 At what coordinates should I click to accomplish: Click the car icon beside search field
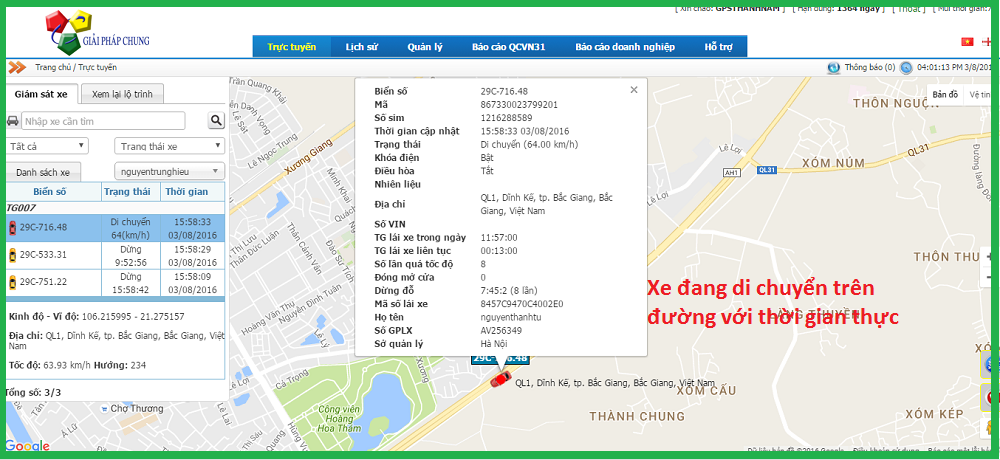coord(13,121)
